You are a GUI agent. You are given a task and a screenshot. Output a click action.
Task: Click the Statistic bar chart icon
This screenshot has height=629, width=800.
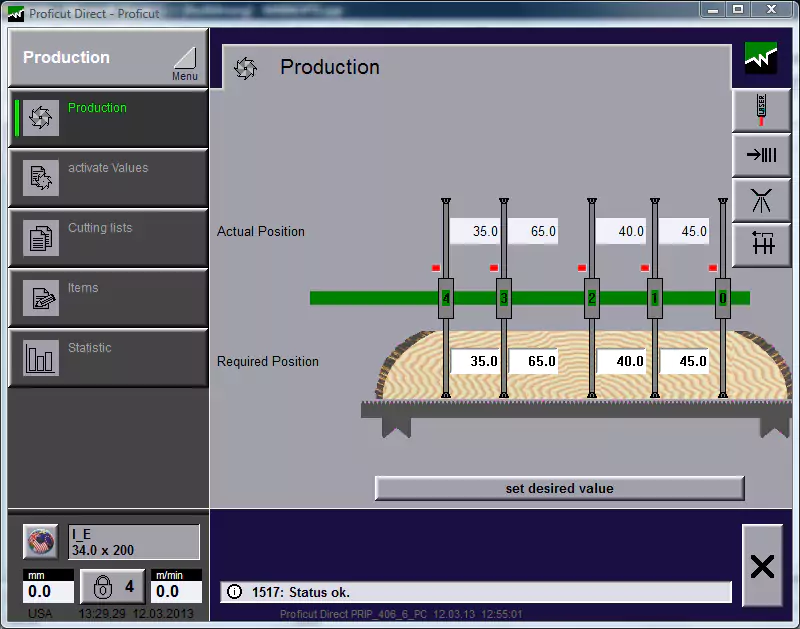pos(41,358)
